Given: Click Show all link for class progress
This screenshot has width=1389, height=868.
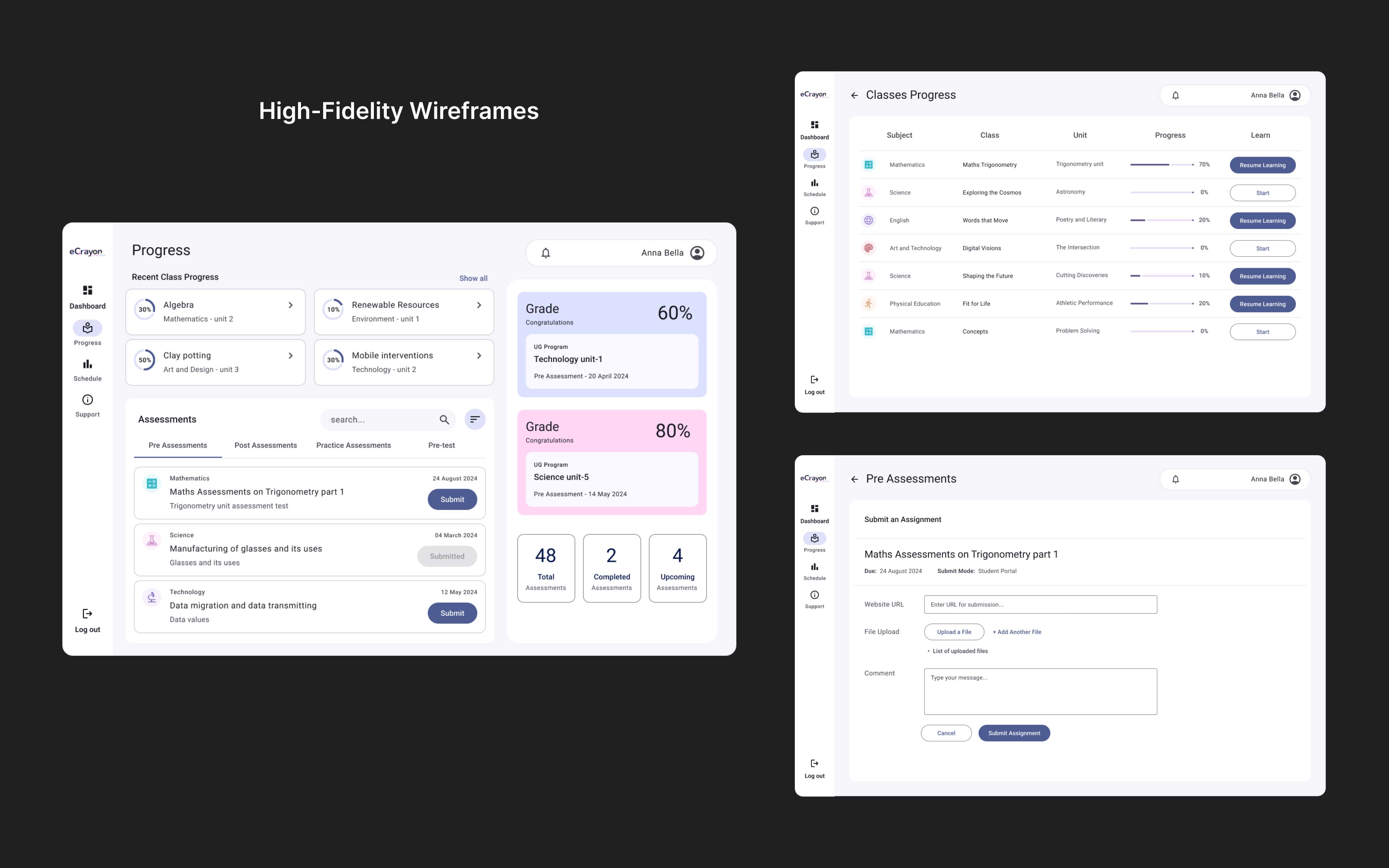Looking at the screenshot, I should pyautogui.click(x=473, y=278).
